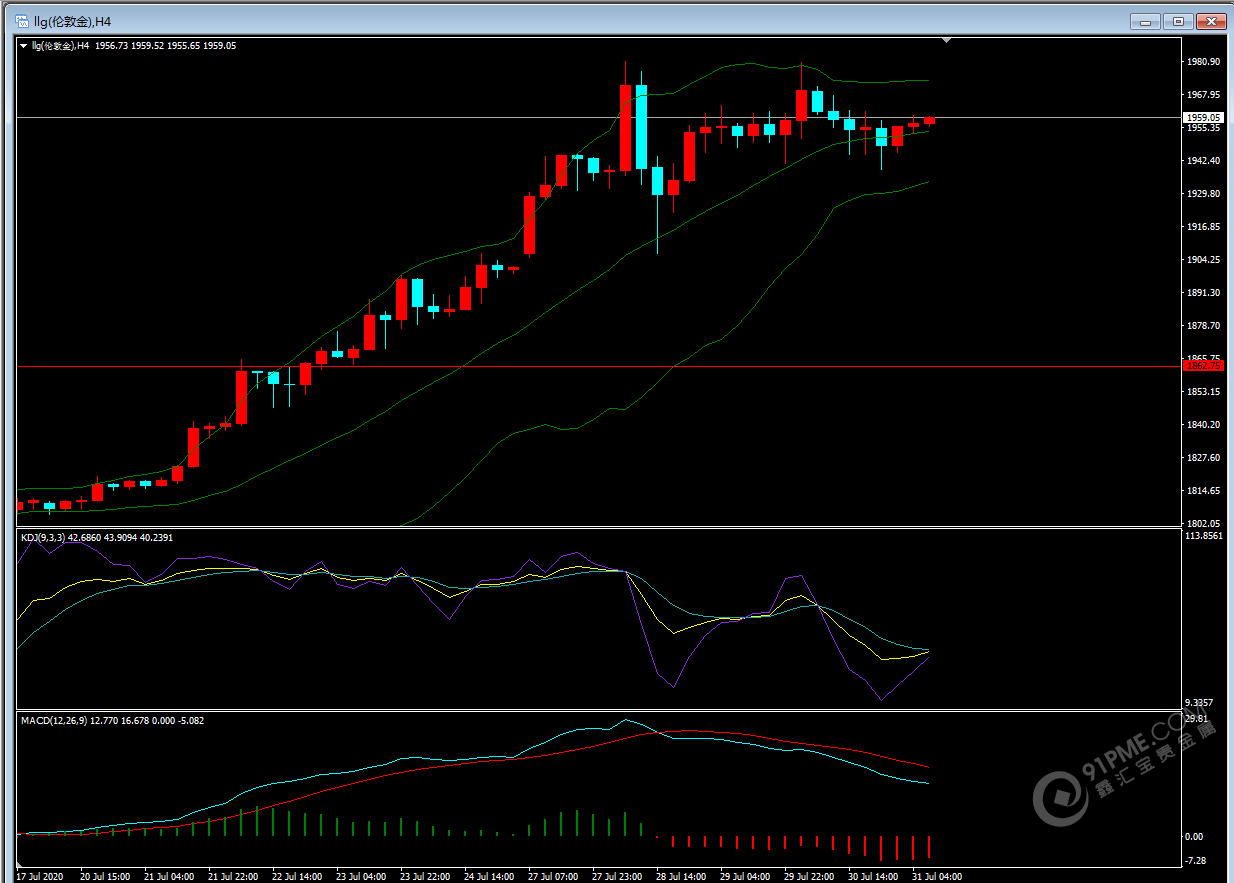This screenshot has width=1234, height=883.
Task: Click the window title llg(伦敦金),H4
Action: (x=73, y=21)
